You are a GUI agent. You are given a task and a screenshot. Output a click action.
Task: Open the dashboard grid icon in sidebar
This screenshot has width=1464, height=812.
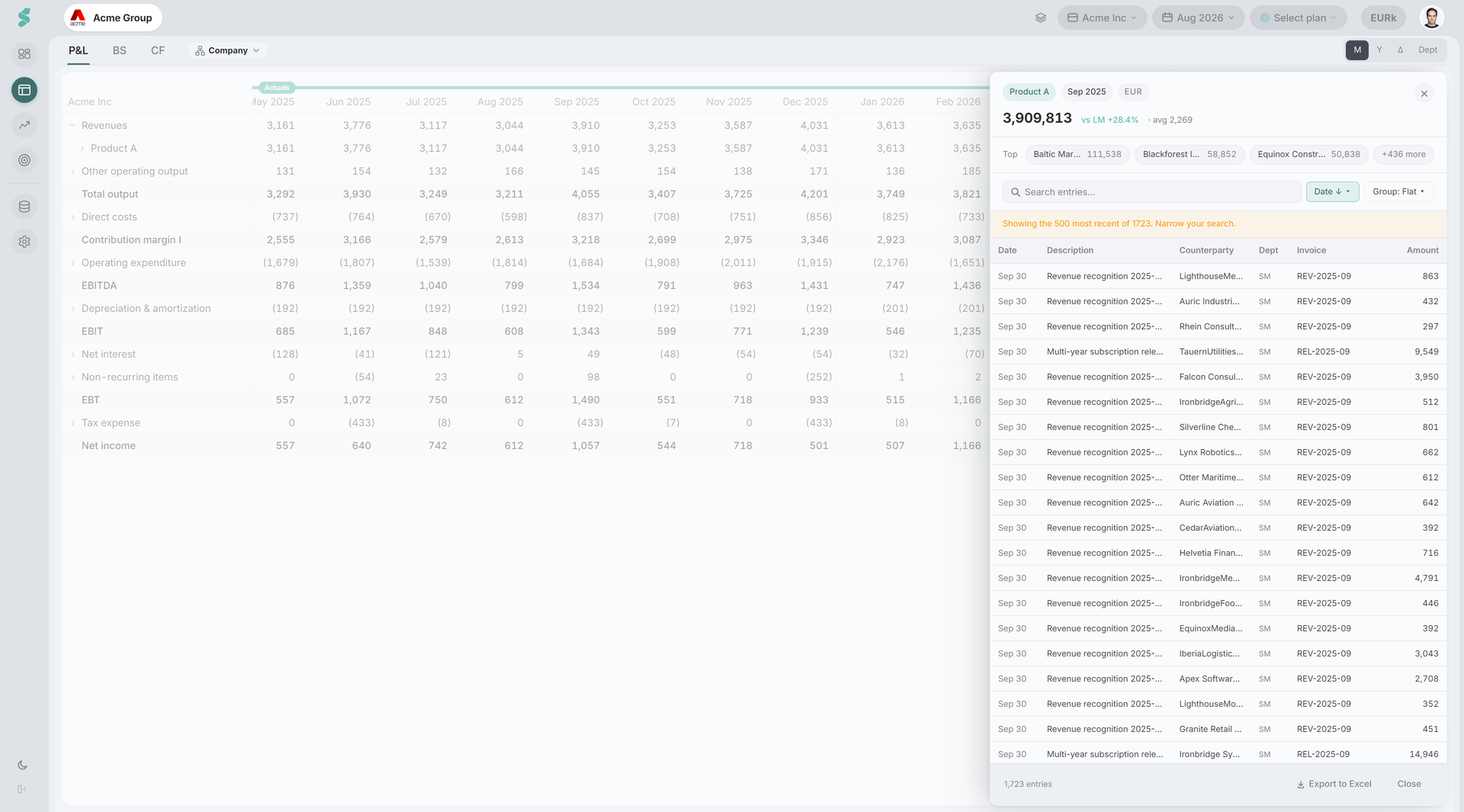click(24, 54)
